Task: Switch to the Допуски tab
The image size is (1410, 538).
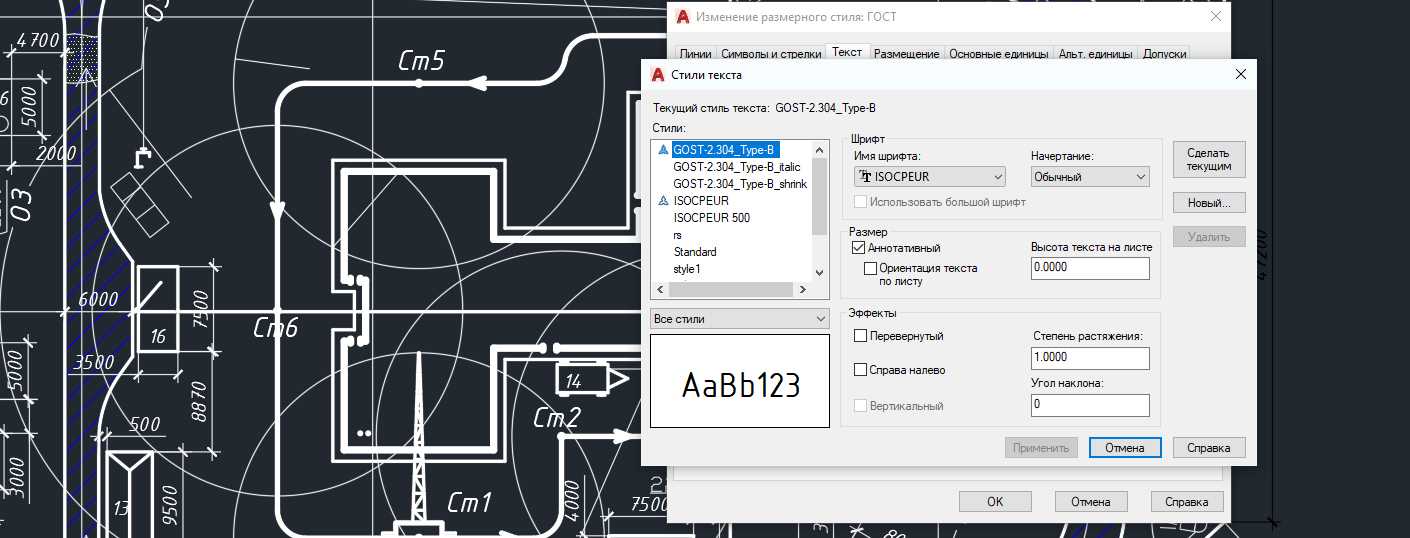Action: [1164, 54]
